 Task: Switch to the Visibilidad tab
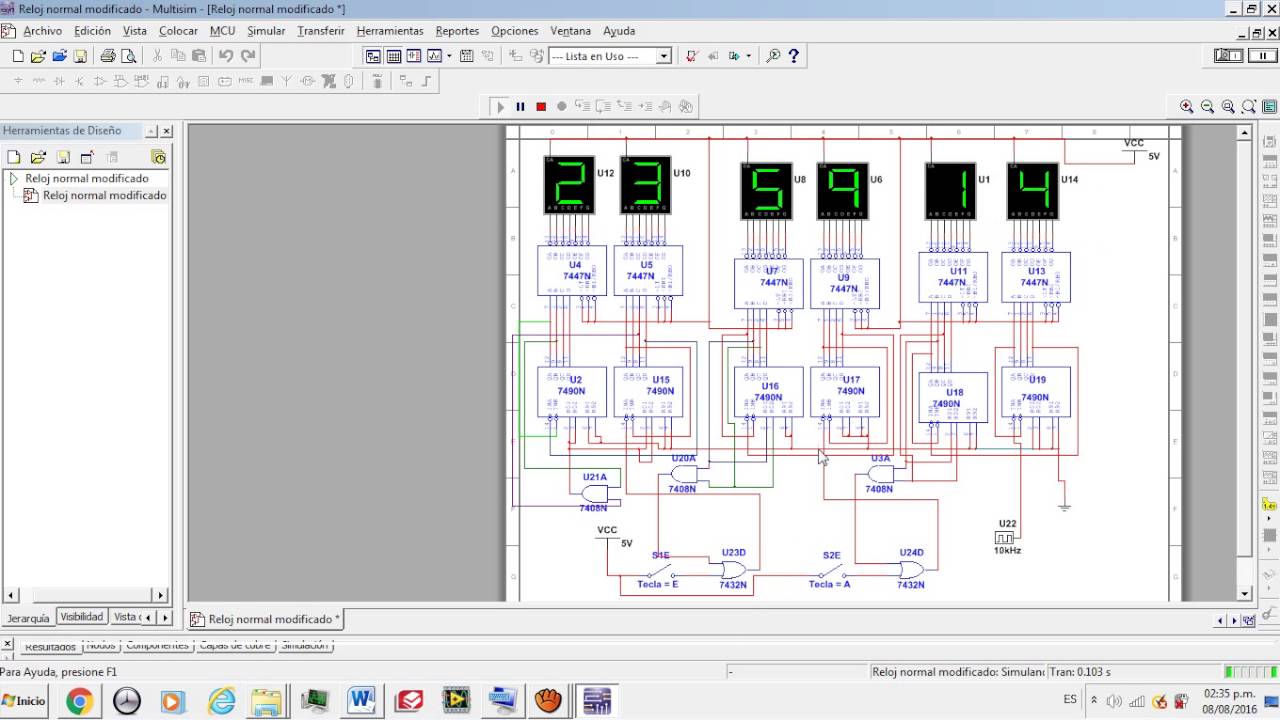[x=82, y=617]
